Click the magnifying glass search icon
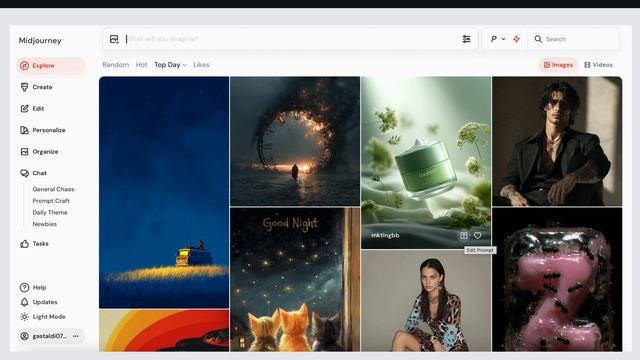Screen dimensions: 640x360 (538, 39)
